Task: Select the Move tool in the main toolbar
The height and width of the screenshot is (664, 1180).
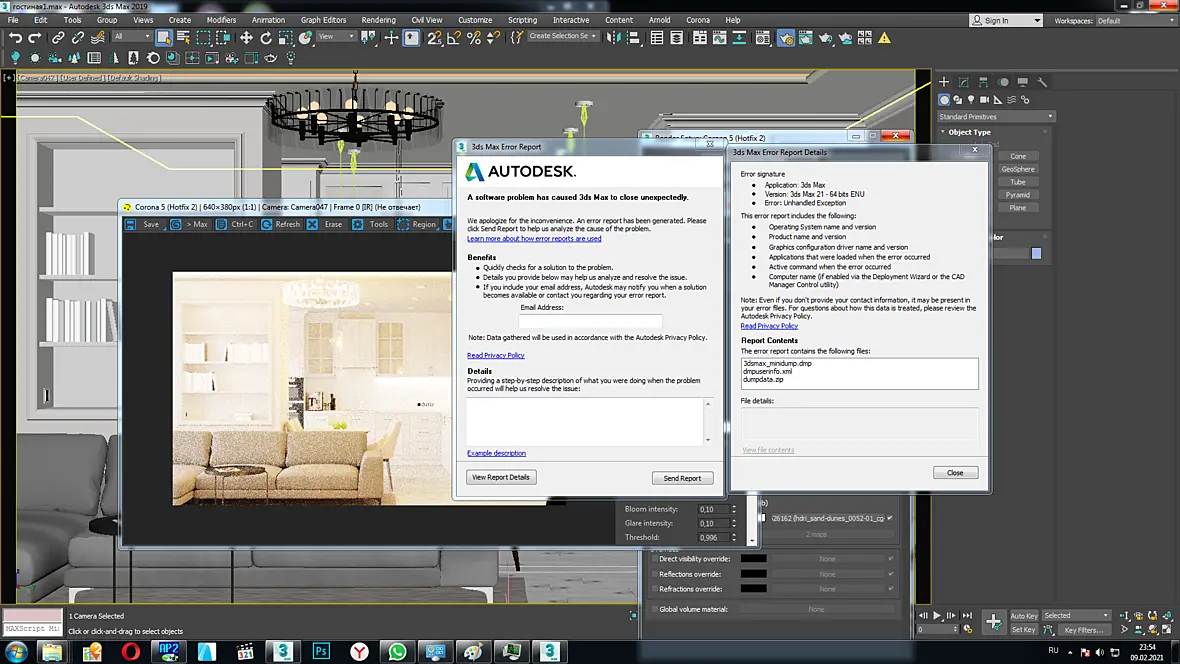Action: pos(246,37)
